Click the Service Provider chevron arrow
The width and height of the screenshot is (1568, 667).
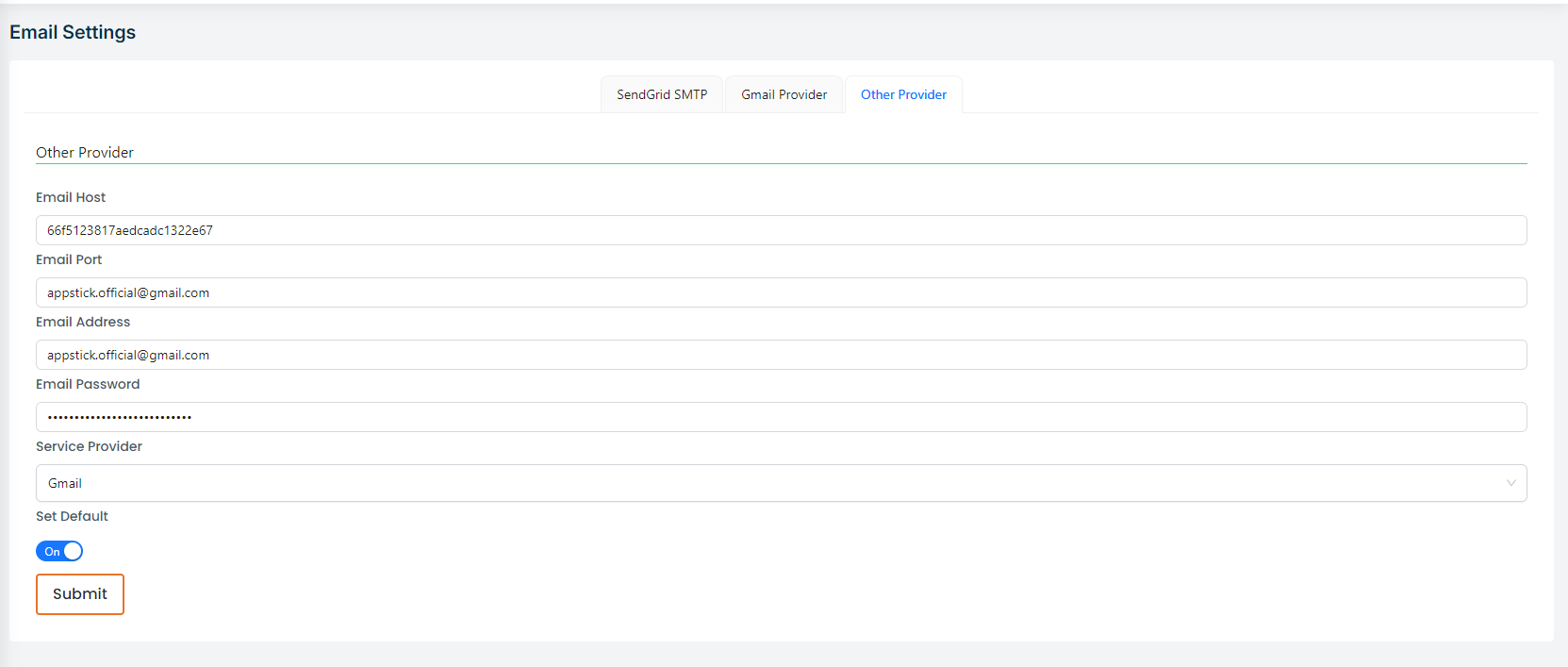pos(1510,483)
